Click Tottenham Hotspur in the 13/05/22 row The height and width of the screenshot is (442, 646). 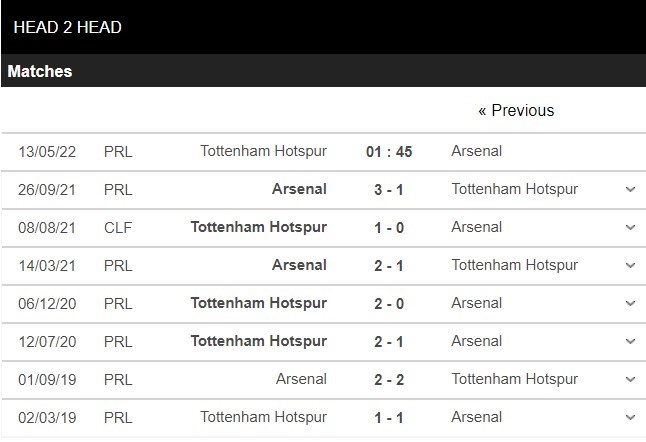coord(263,152)
